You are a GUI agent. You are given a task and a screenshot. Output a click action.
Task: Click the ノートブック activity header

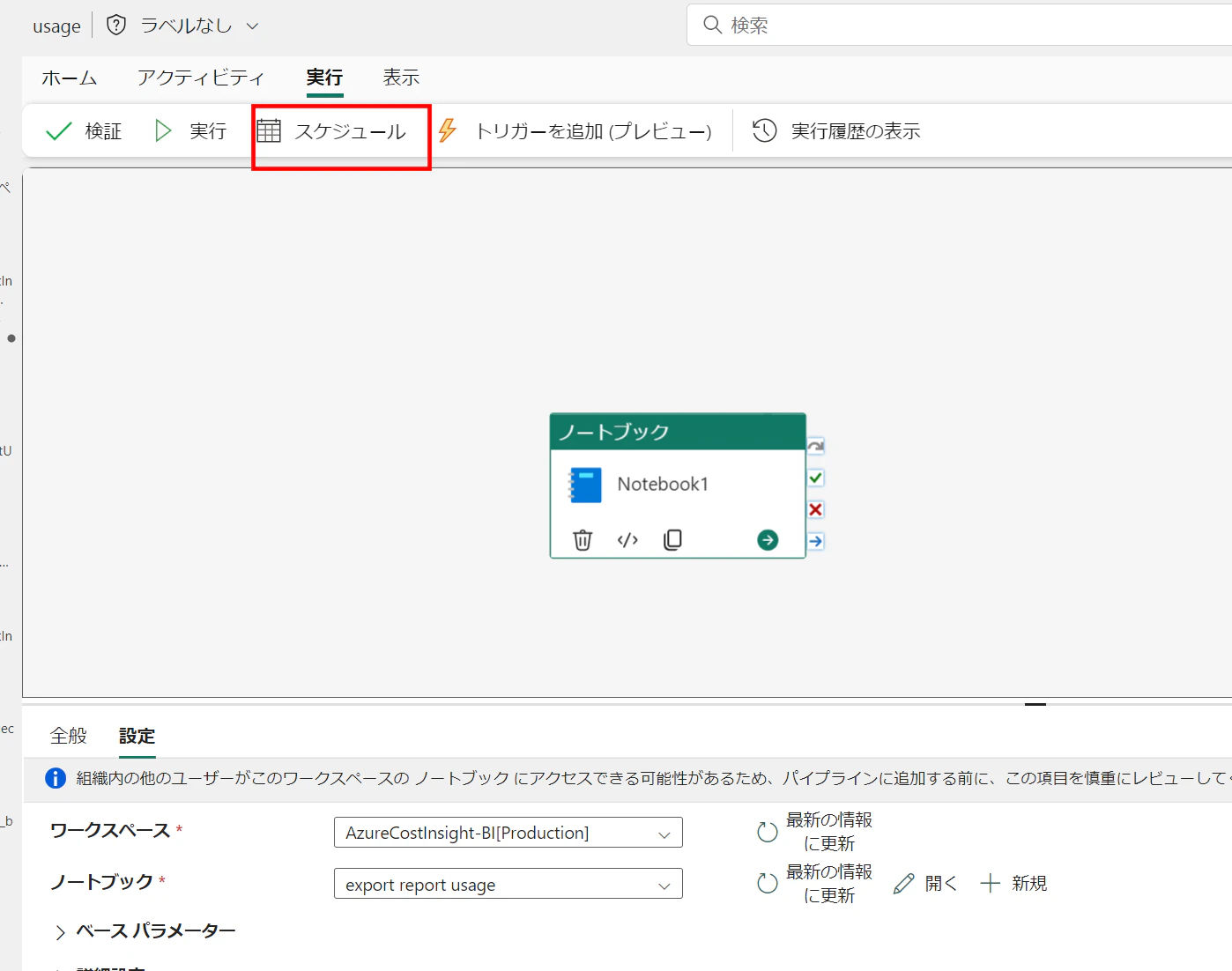pyautogui.click(x=678, y=432)
